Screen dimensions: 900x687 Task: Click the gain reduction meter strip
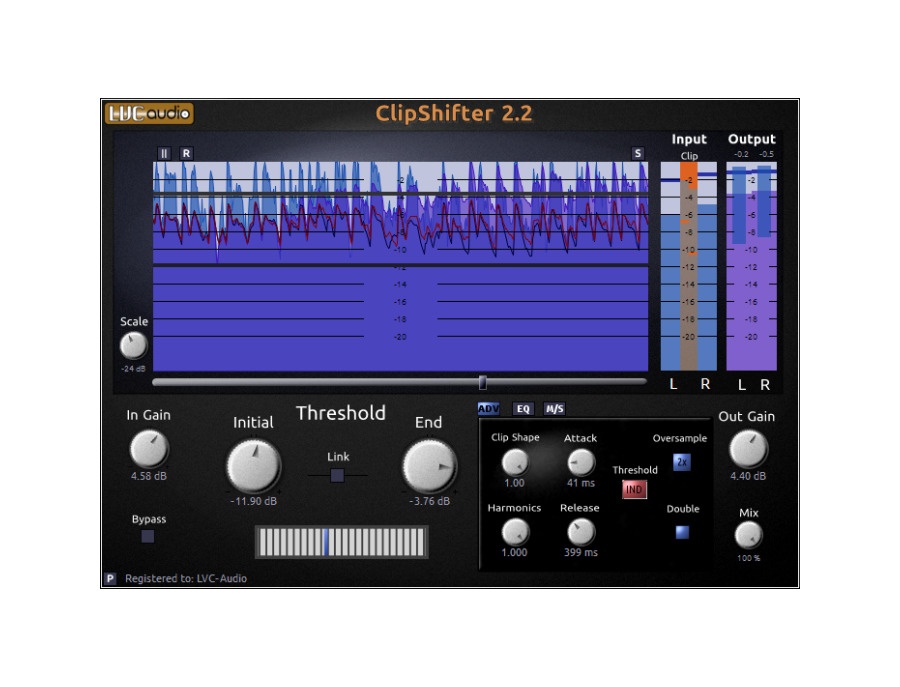click(x=342, y=542)
